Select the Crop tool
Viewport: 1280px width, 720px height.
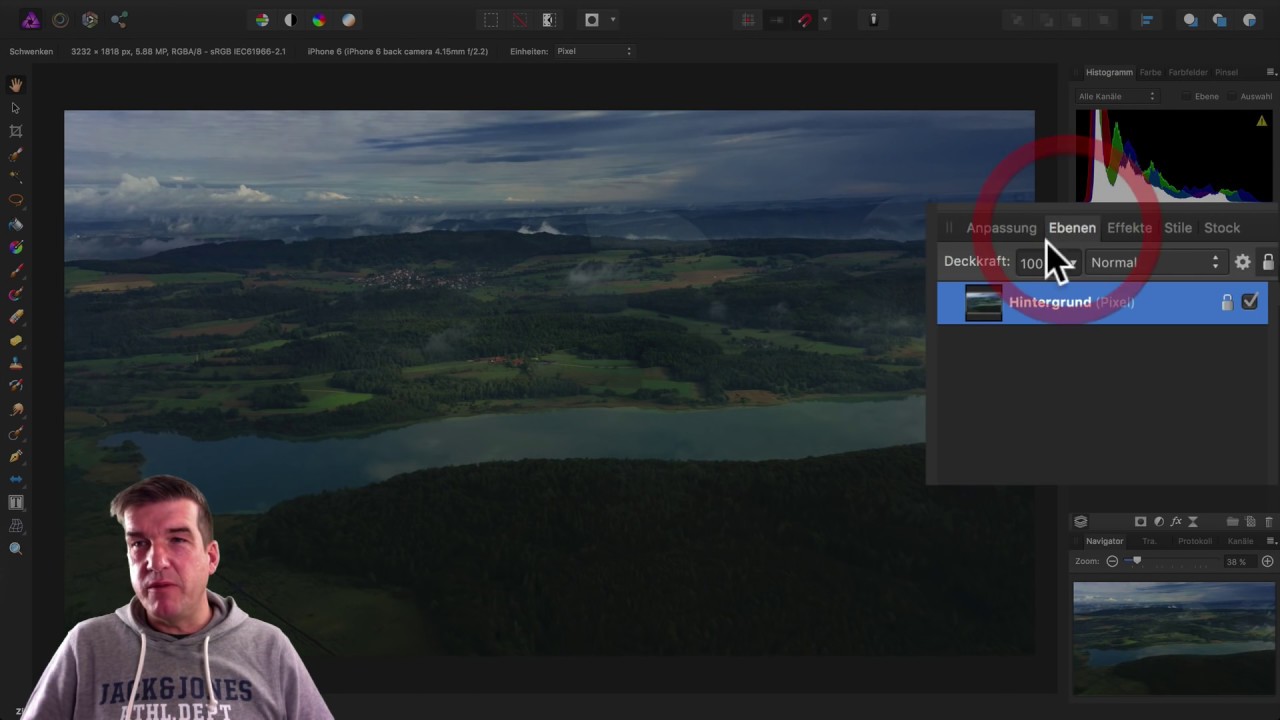pos(16,131)
